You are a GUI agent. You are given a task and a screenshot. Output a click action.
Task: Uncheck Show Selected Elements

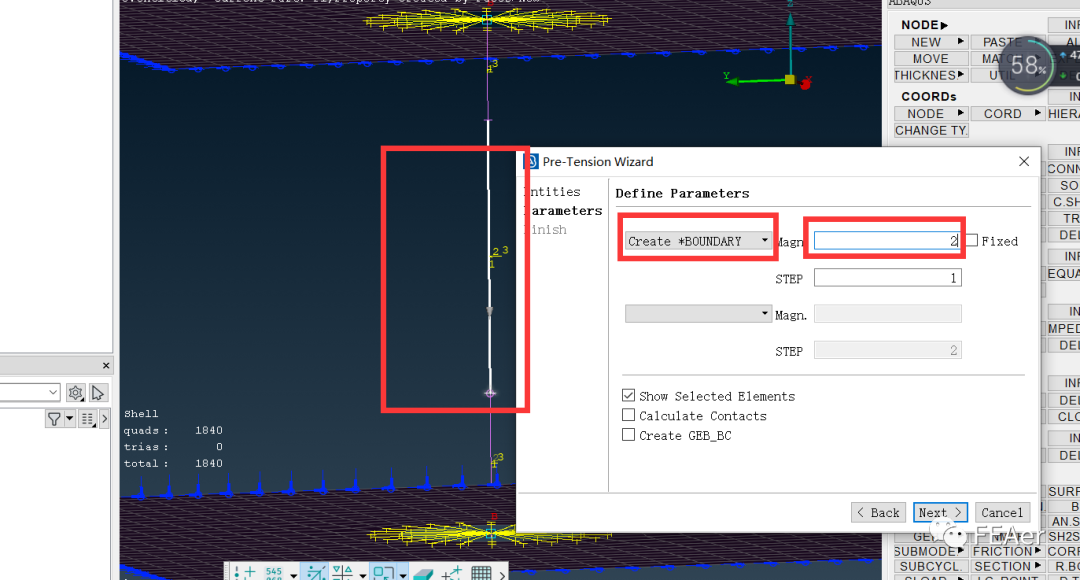[x=628, y=395]
